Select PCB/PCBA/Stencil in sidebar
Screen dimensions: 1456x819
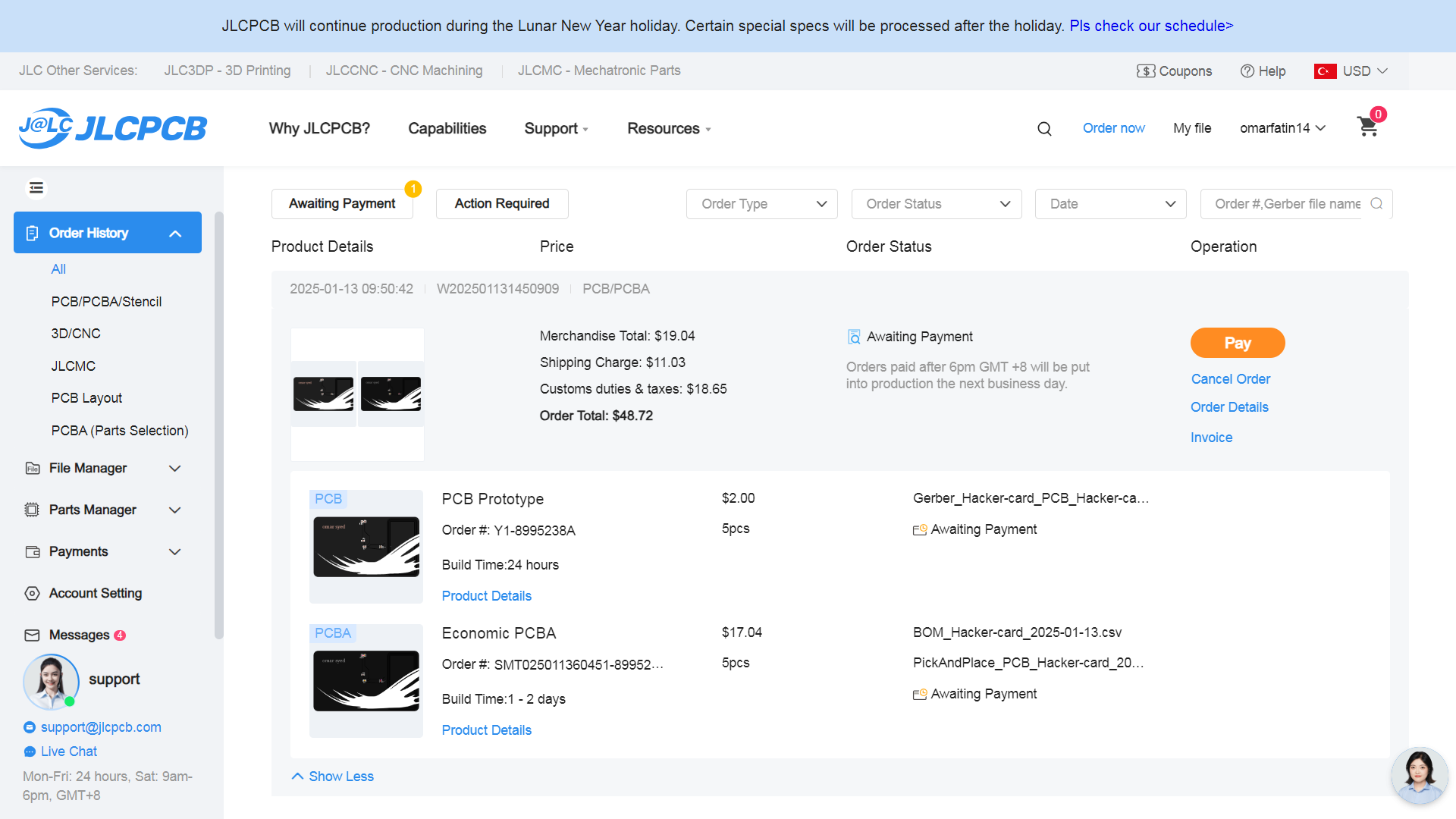point(106,302)
